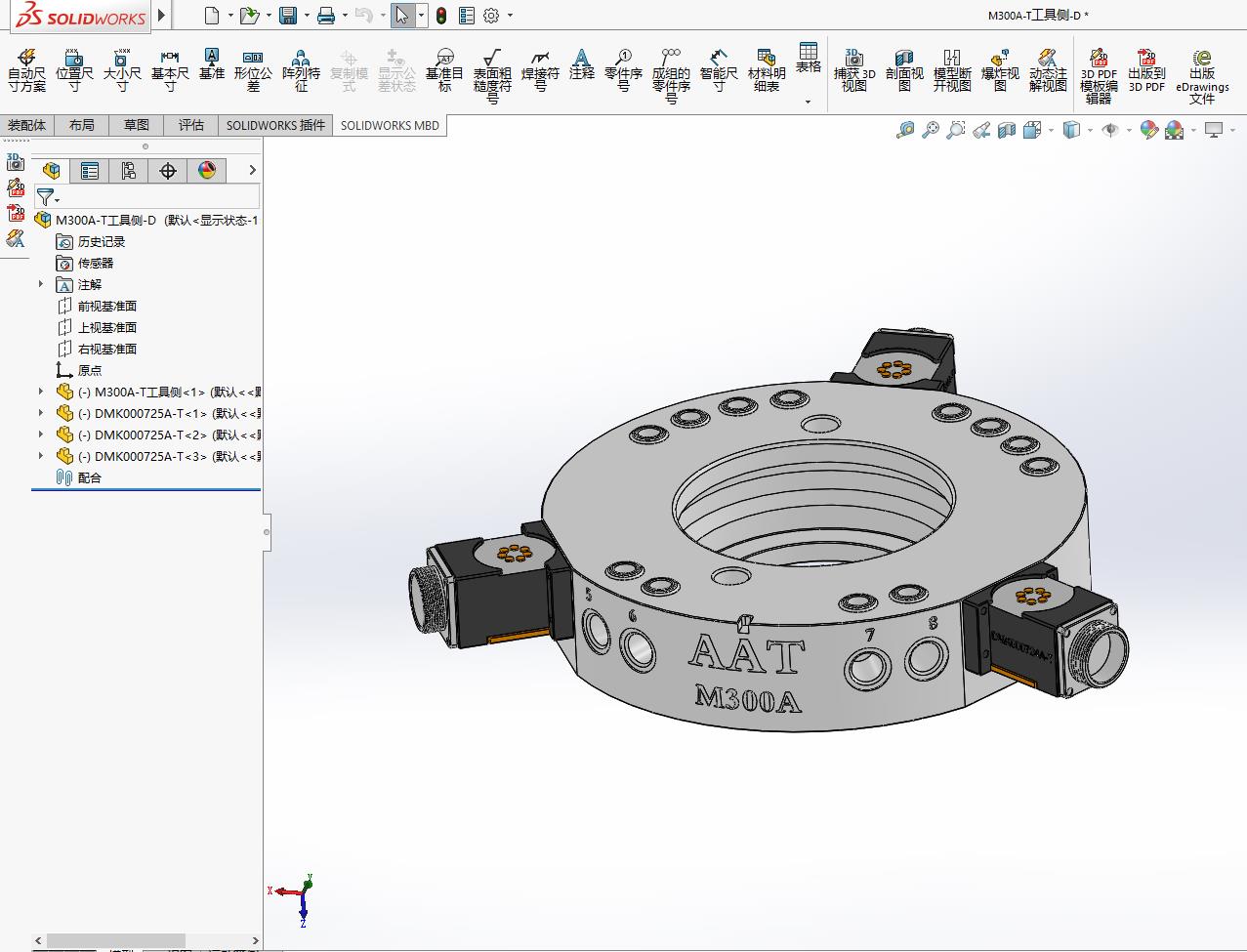
Task: Open the PropertyManager tab
Action: 90,171
